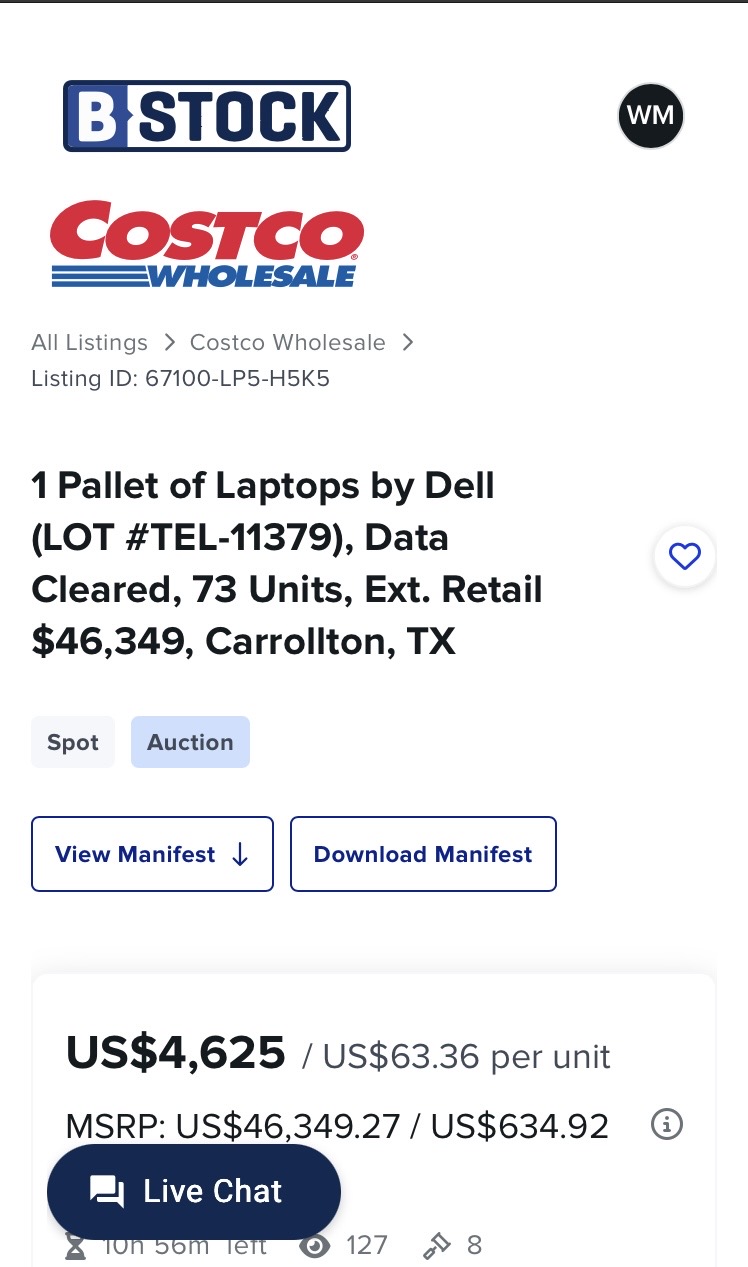Click the chevron after Costco Wholesale breadcrumb

pyautogui.click(x=407, y=343)
